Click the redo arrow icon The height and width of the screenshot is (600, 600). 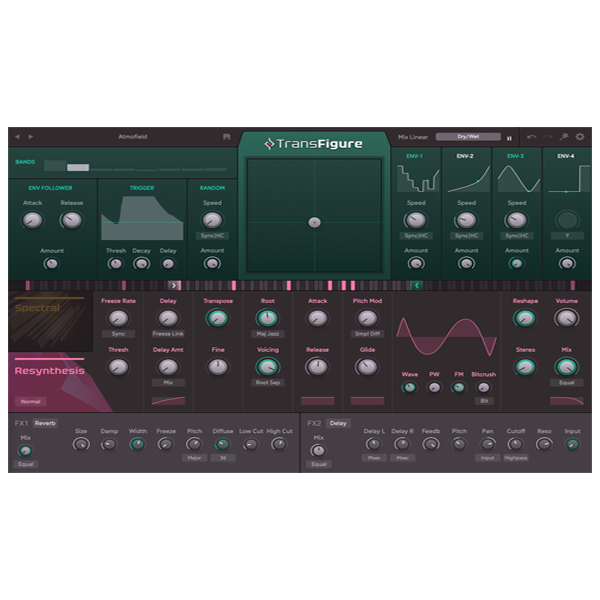click(x=548, y=137)
